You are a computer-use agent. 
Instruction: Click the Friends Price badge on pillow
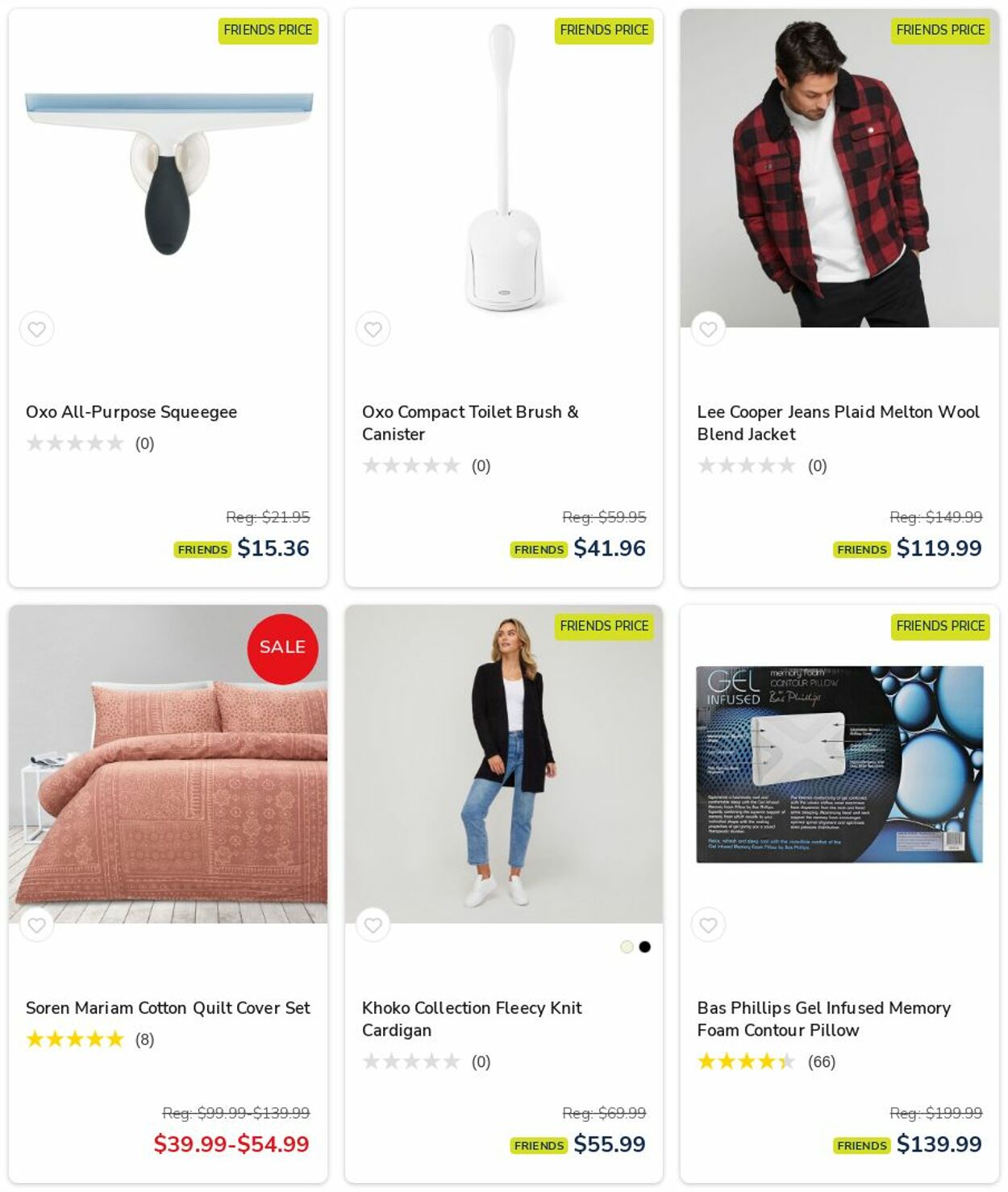940,626
